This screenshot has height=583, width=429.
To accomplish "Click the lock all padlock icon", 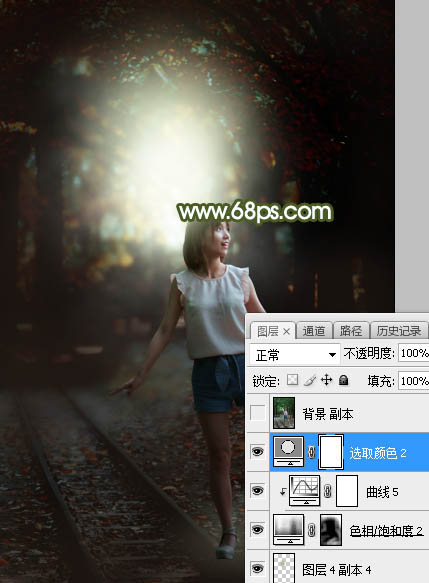I will (x=344, y=380).
